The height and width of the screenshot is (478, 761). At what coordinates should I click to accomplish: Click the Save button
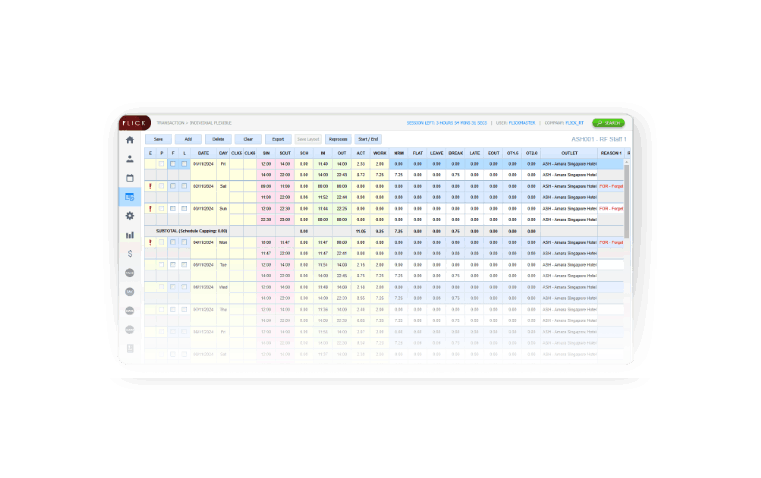point(158,139)
